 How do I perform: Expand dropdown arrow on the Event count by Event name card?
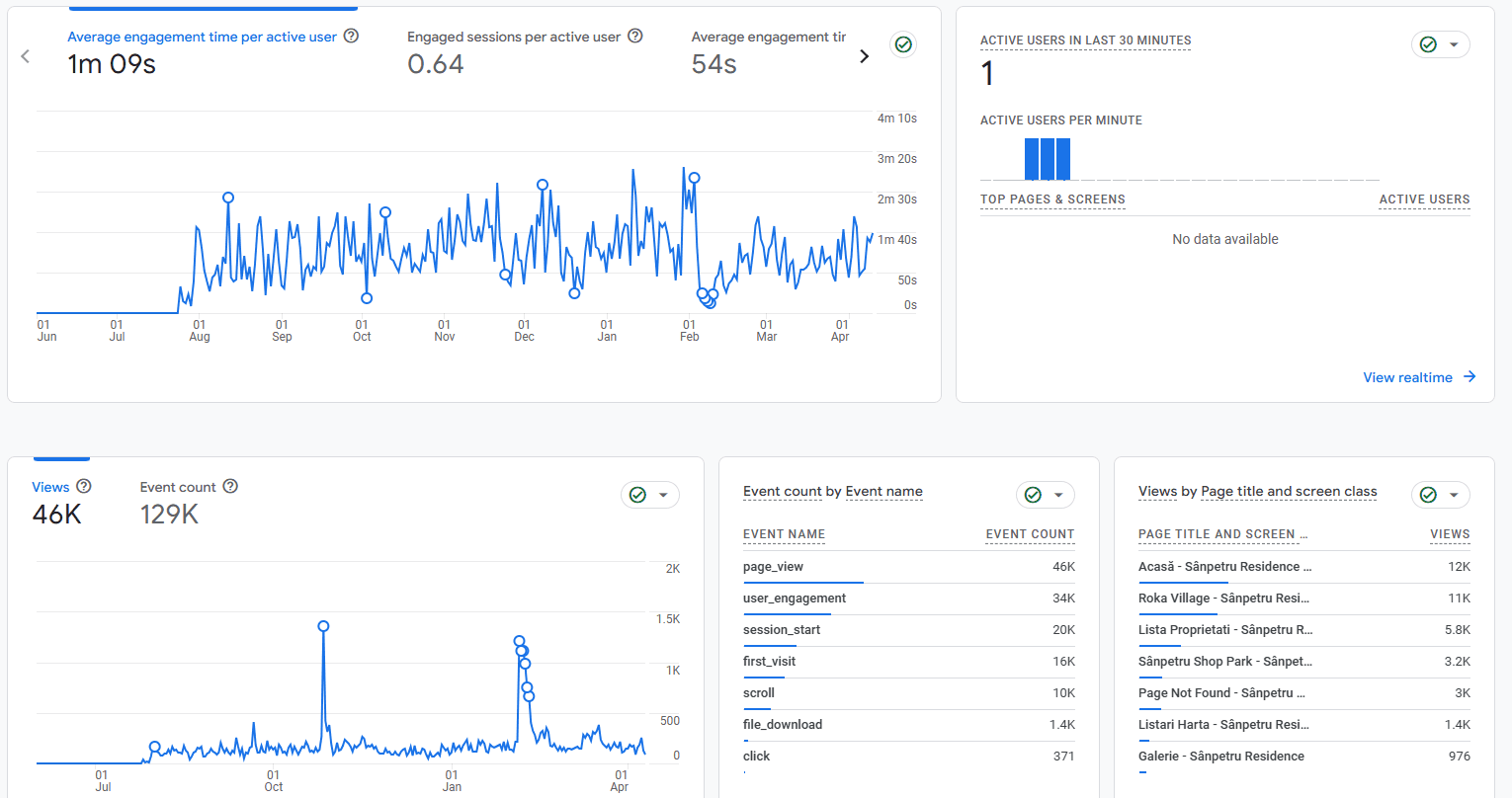1058,495
